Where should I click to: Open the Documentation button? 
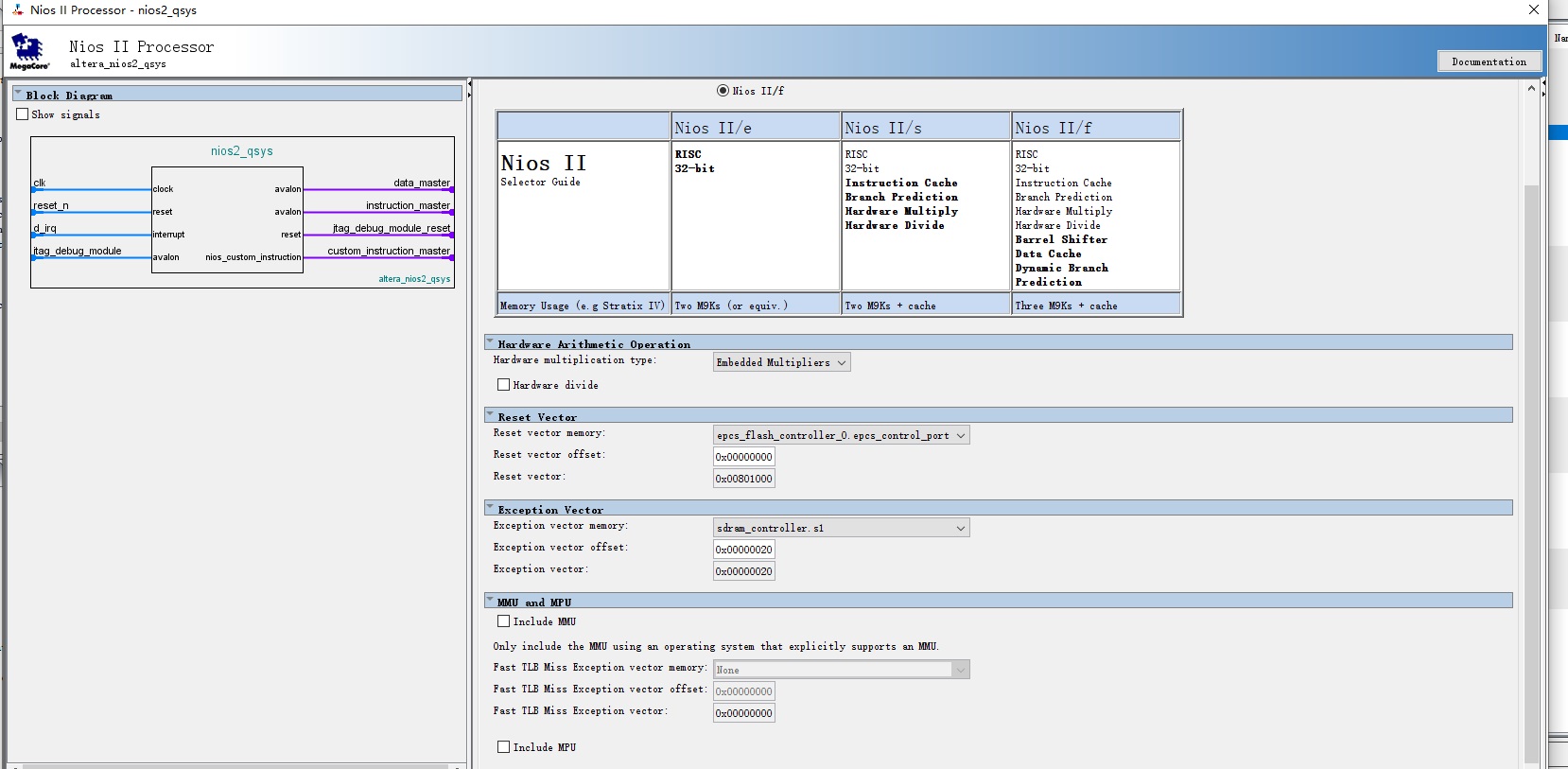pos(1489,61)
